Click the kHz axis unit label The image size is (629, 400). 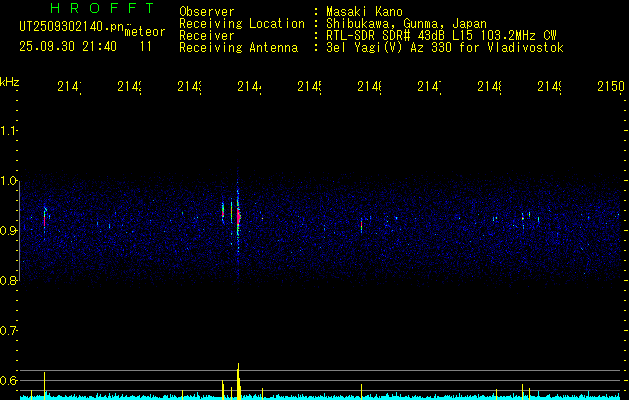tap(10, 81)
